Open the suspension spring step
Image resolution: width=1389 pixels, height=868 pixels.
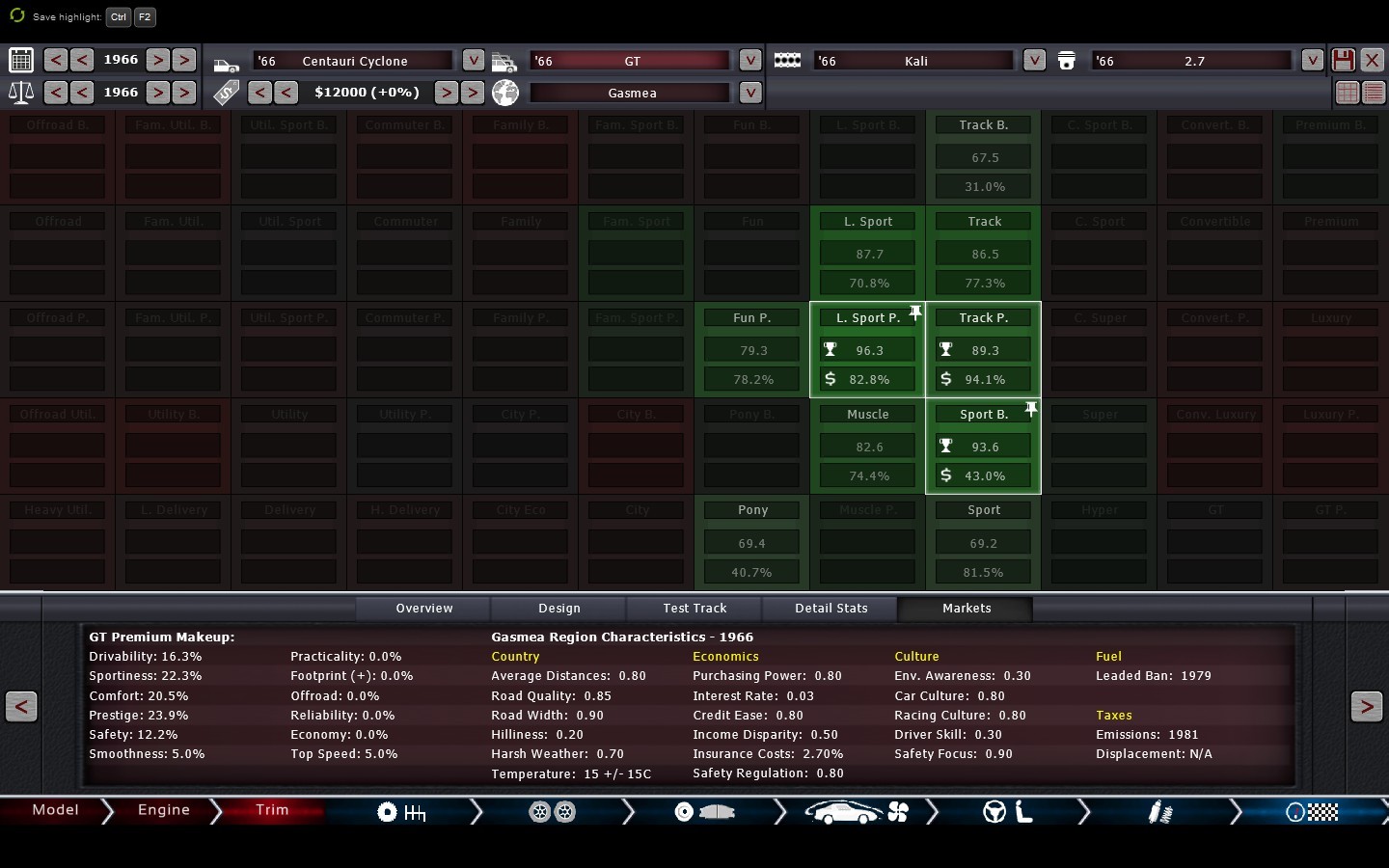[1160, 812]
